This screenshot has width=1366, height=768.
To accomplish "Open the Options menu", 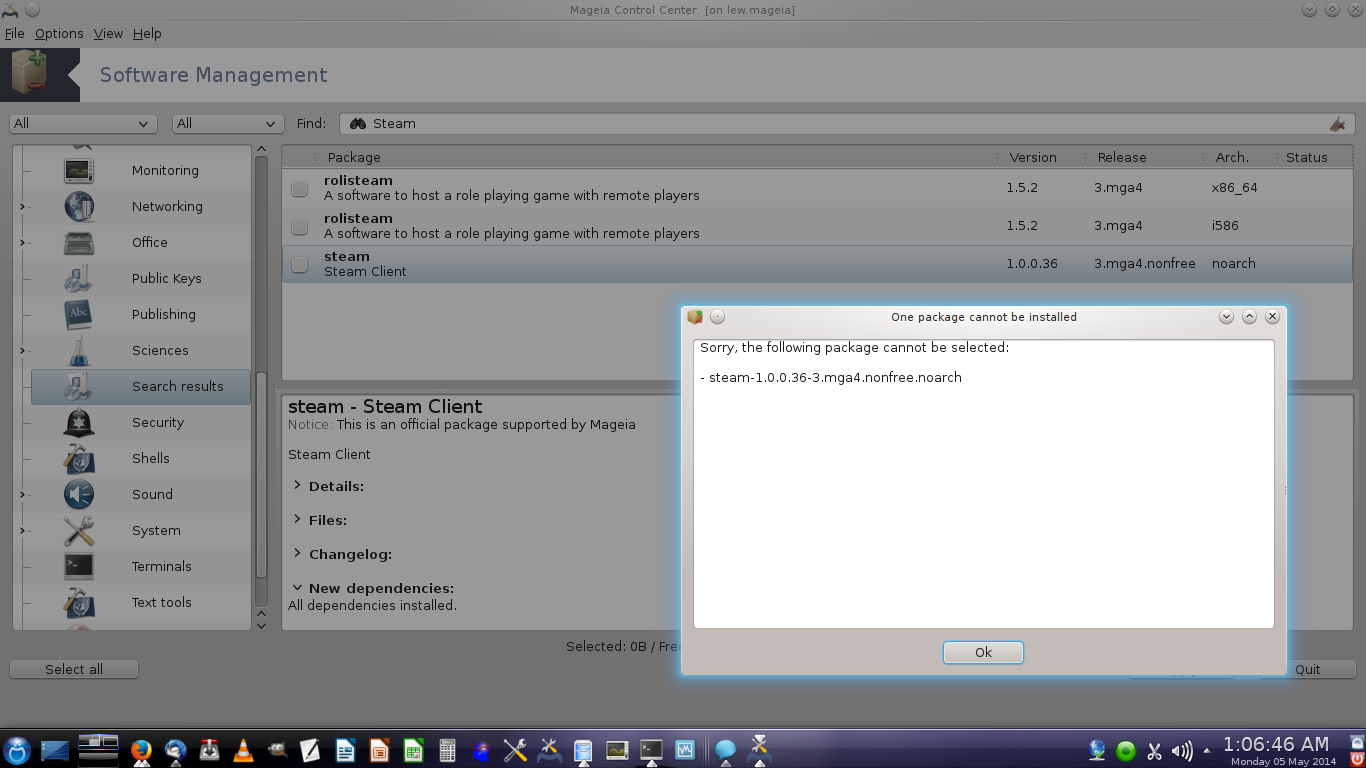I will [x=59, y=33].
